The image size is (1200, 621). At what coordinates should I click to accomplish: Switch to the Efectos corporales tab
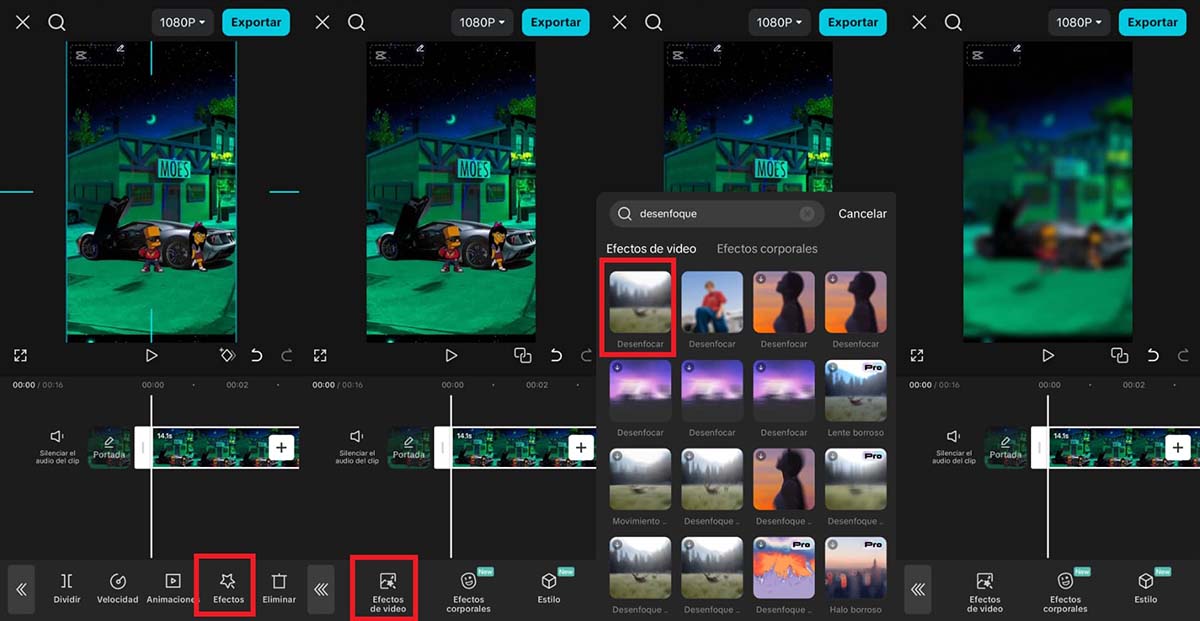coord(767,249)
